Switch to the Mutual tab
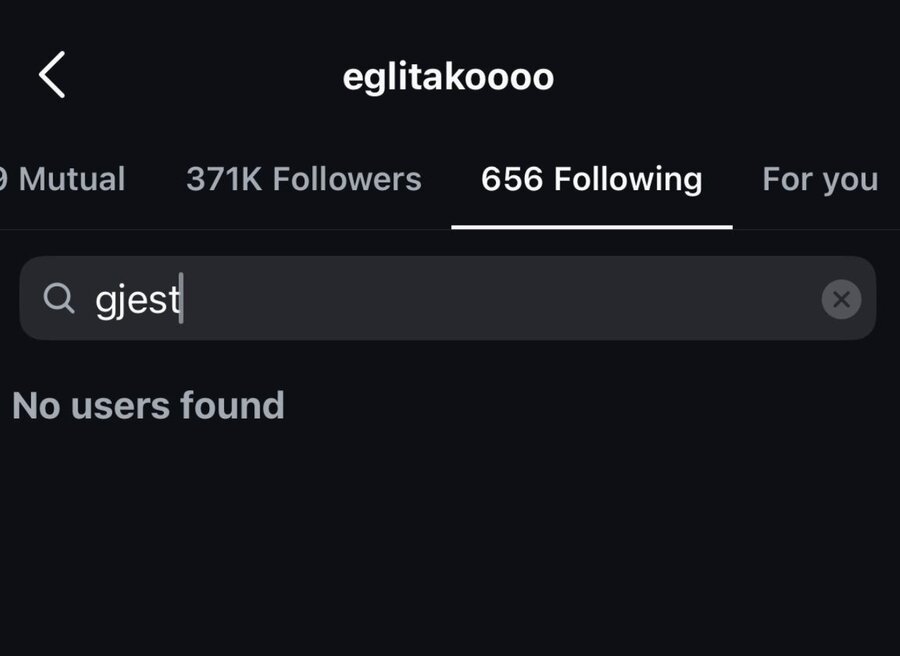900x656 pixels. pyautogui.click(x=63, y=180)
